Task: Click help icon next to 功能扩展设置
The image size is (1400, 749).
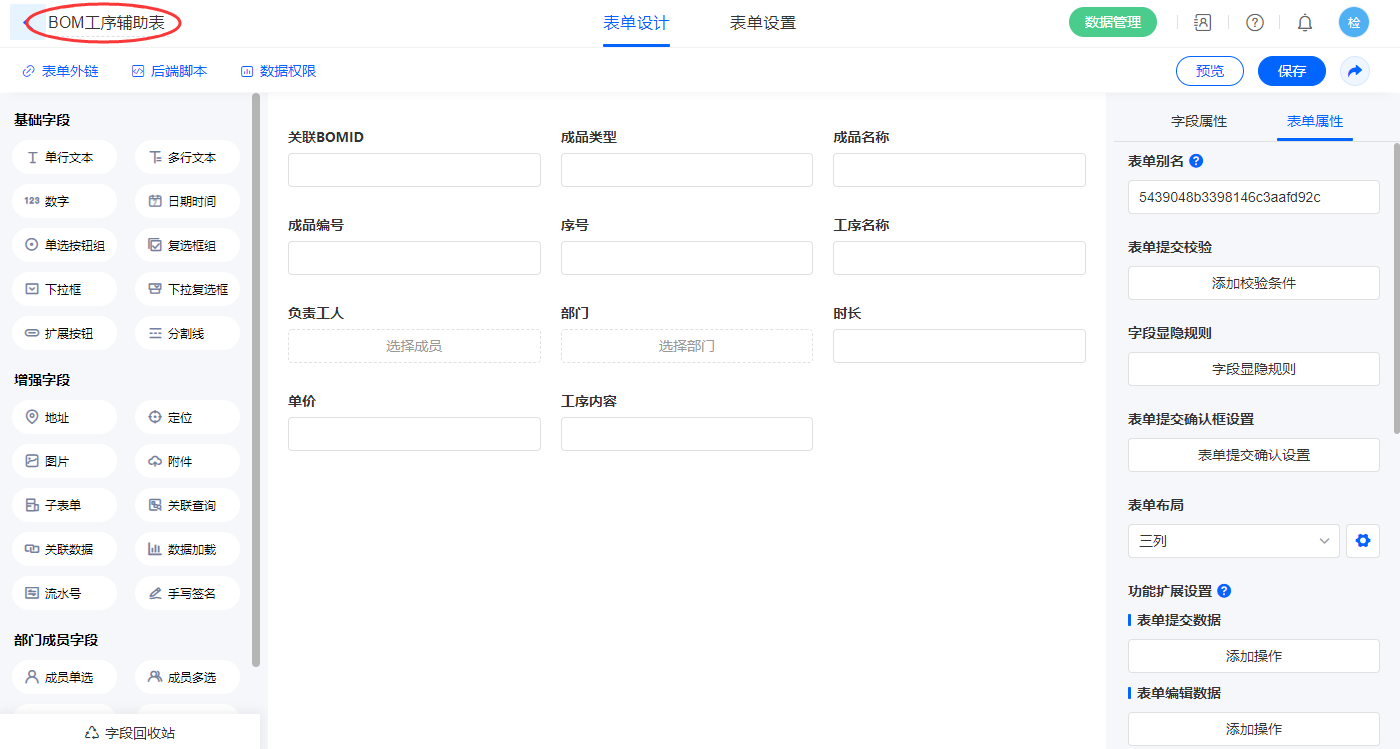Action: click(x=1224, y=591)
